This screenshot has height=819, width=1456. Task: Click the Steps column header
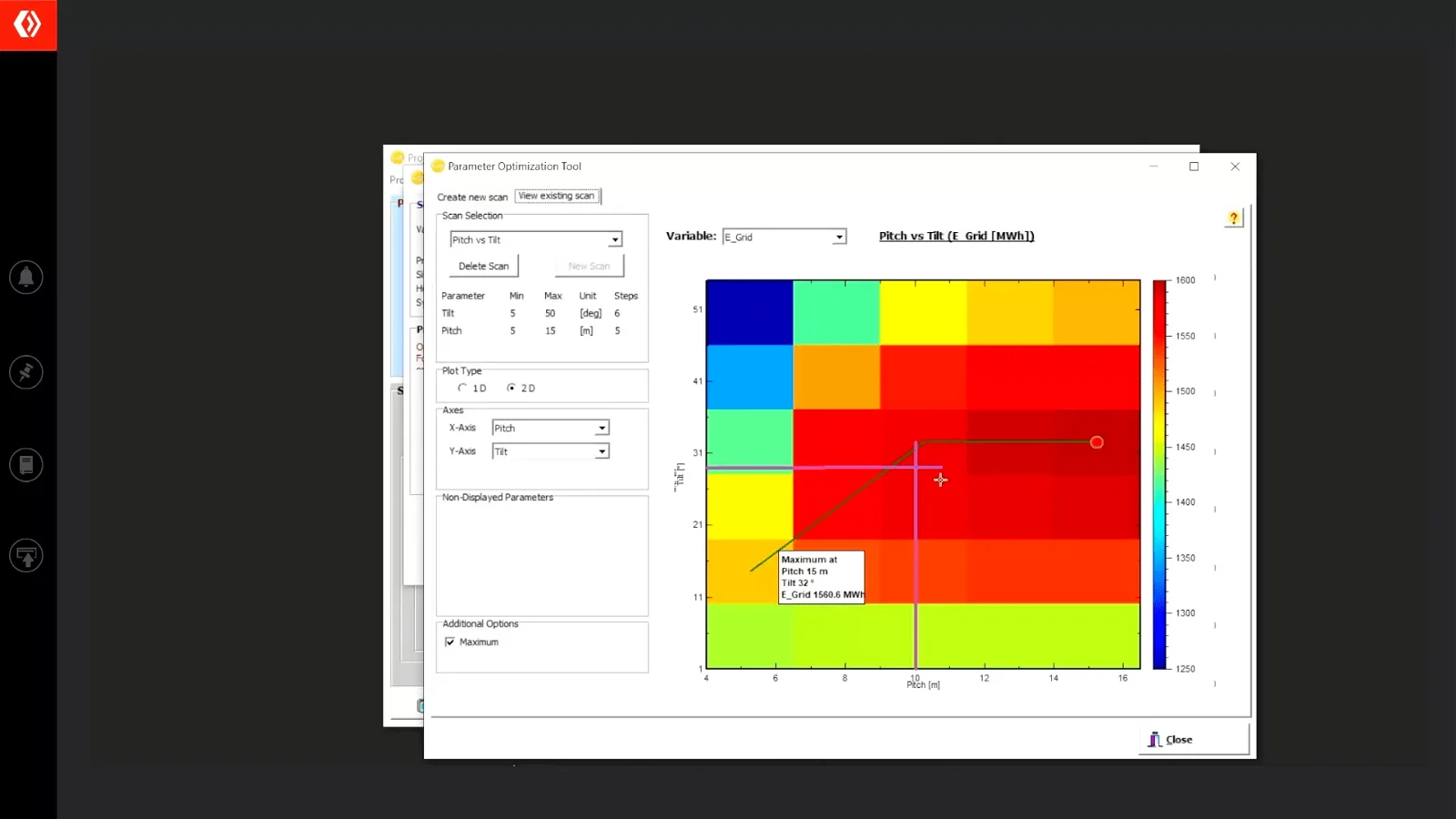[626, 297]
